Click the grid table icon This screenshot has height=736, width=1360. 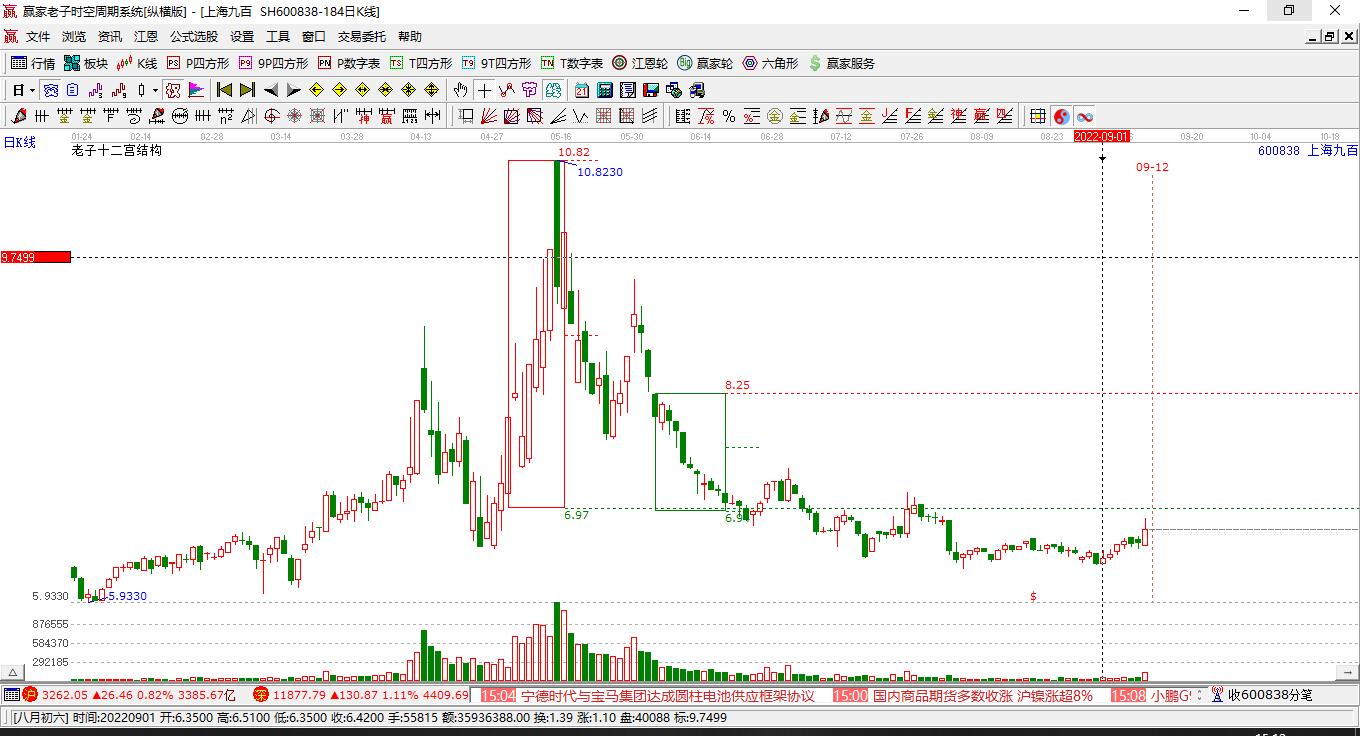(x=1038, y=116)
